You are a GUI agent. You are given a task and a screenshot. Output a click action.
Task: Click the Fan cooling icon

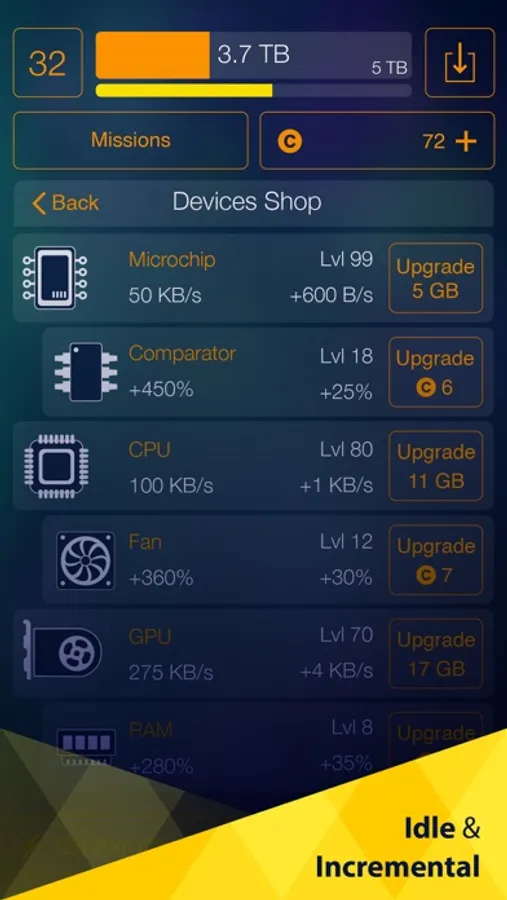coord(85,560)
